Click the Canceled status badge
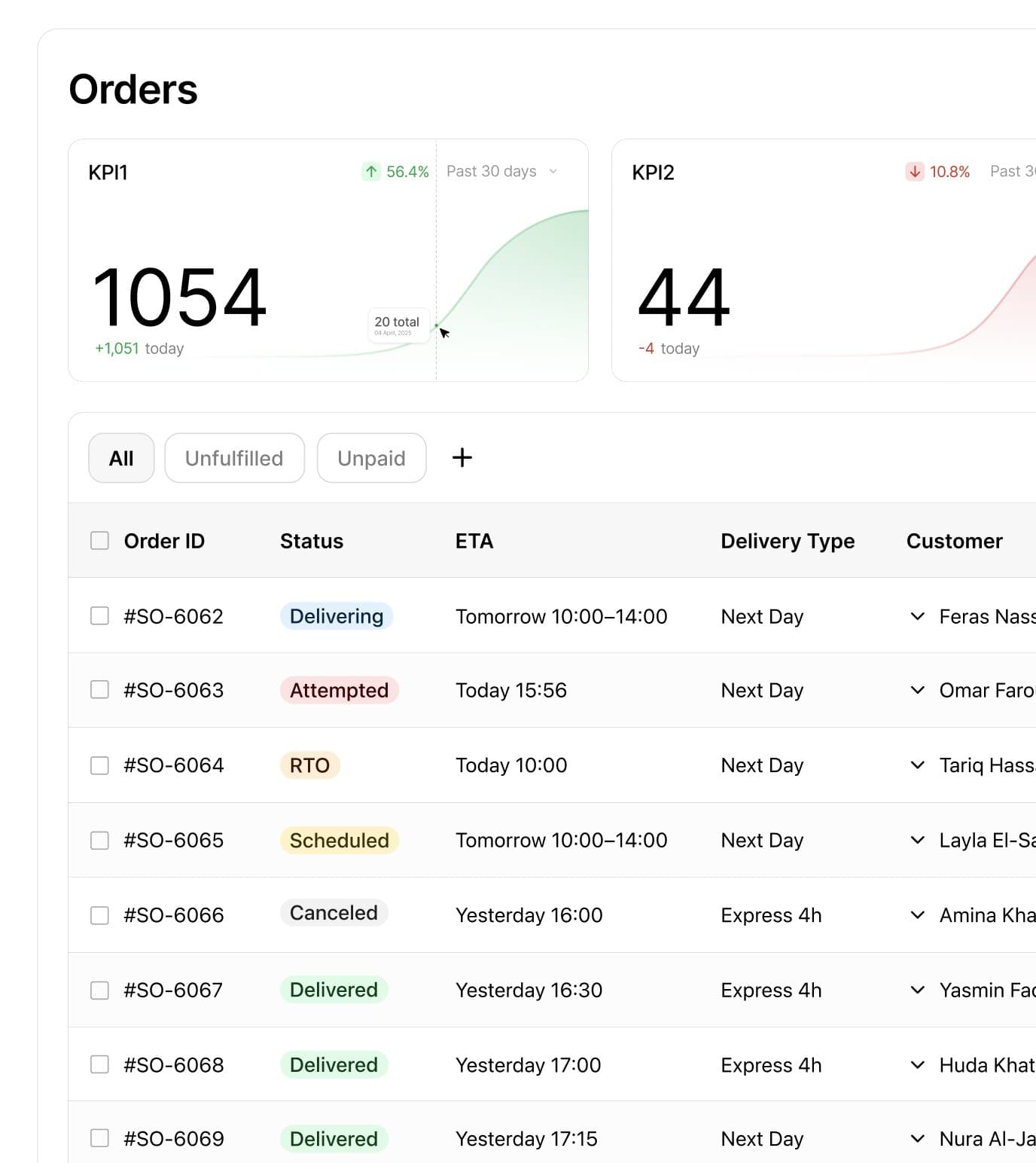The height and width of the screenshot is (1163, 1036). tap(334, 913)
